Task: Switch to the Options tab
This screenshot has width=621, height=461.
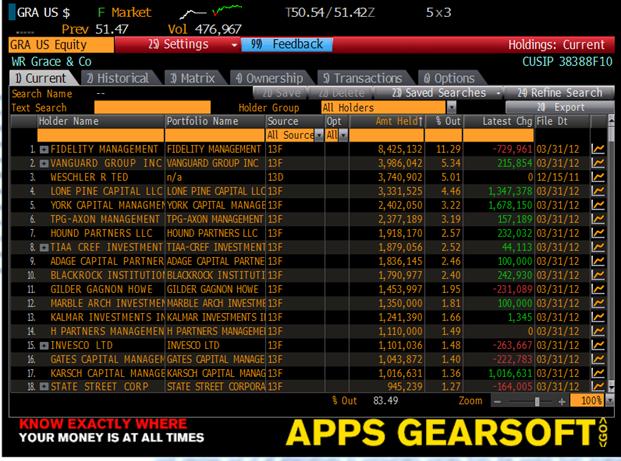Action: [450, 78]
